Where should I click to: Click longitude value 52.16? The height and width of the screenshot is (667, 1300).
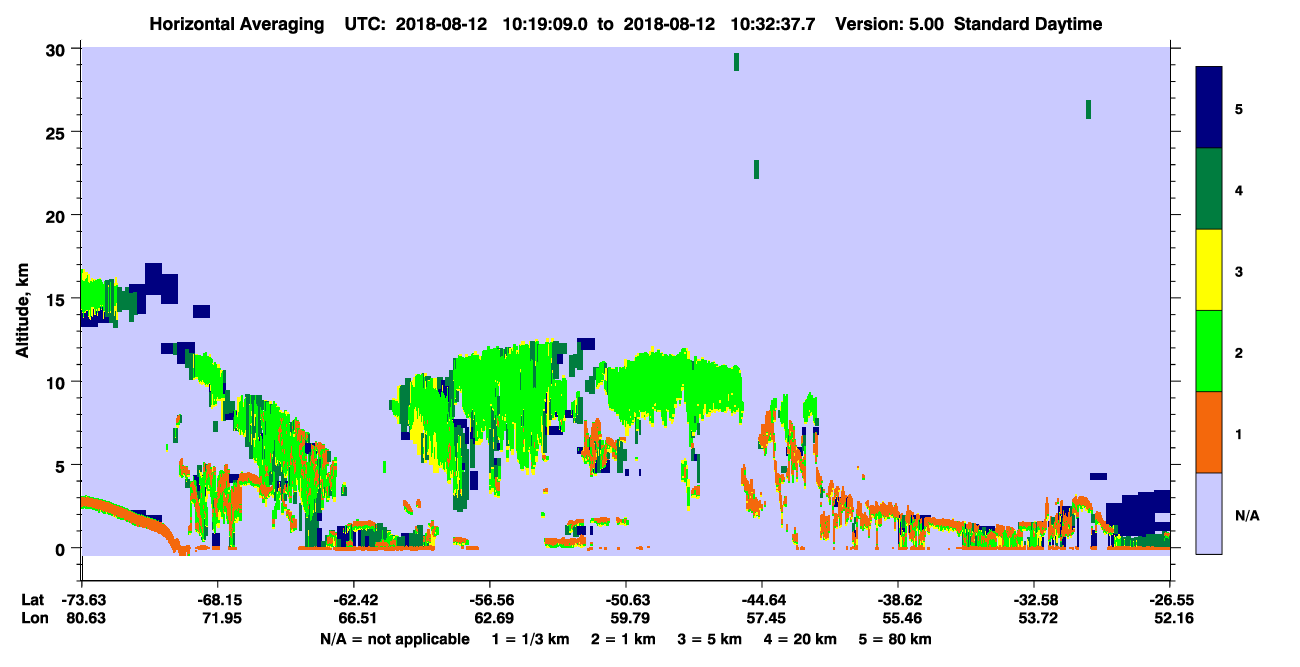click(1173, 618)
